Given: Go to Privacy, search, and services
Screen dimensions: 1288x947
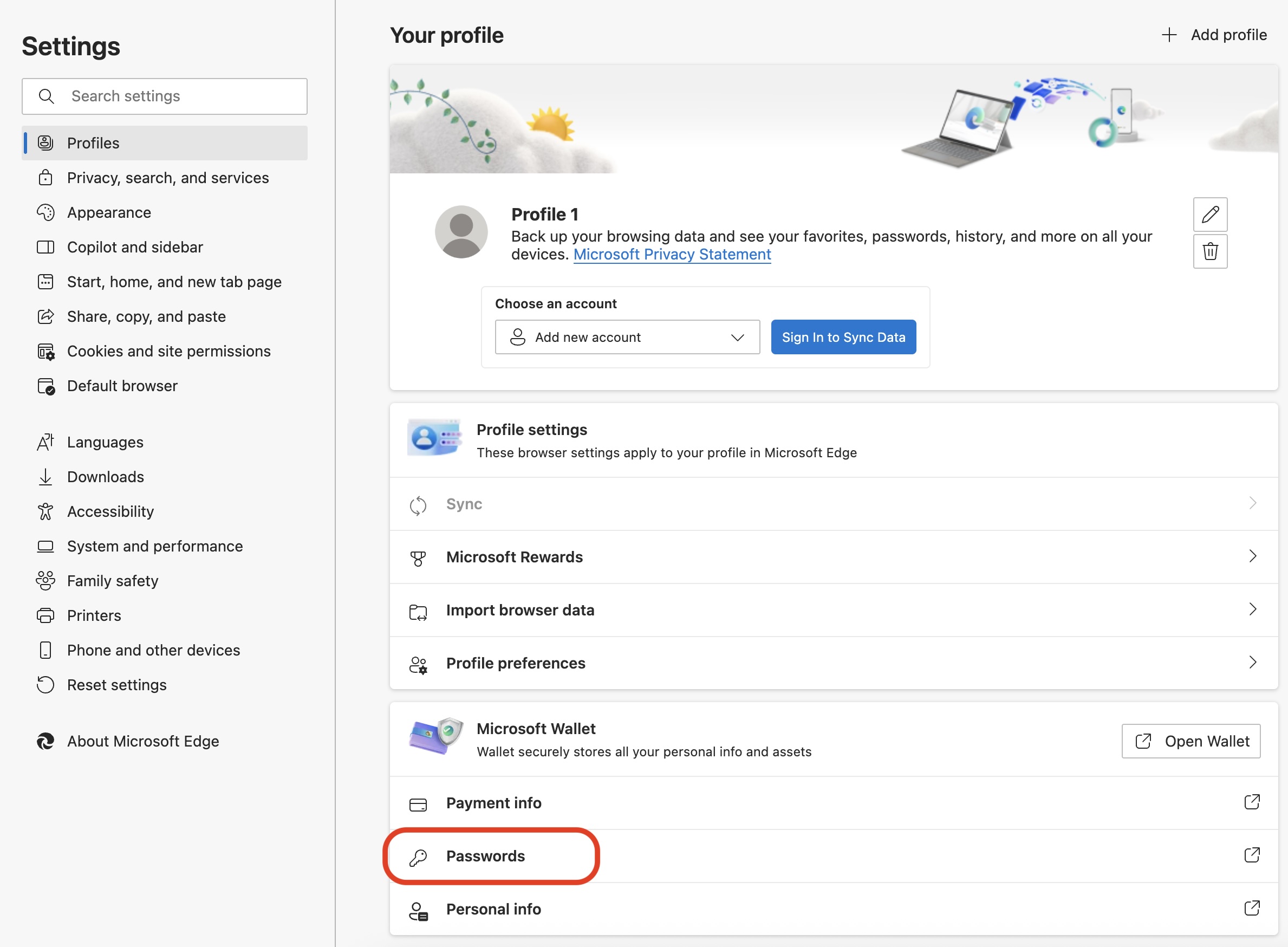Looking at the screenshot, I should click(x=165, y=178).
